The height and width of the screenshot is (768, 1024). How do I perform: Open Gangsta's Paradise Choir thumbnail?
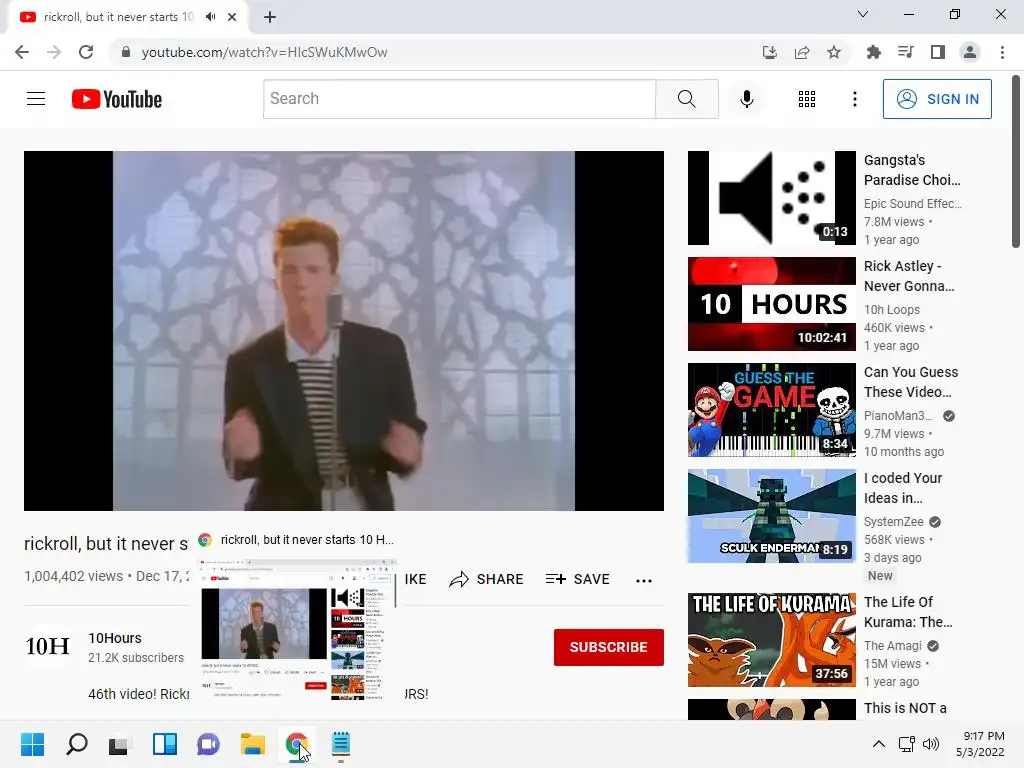coord(771,198)
